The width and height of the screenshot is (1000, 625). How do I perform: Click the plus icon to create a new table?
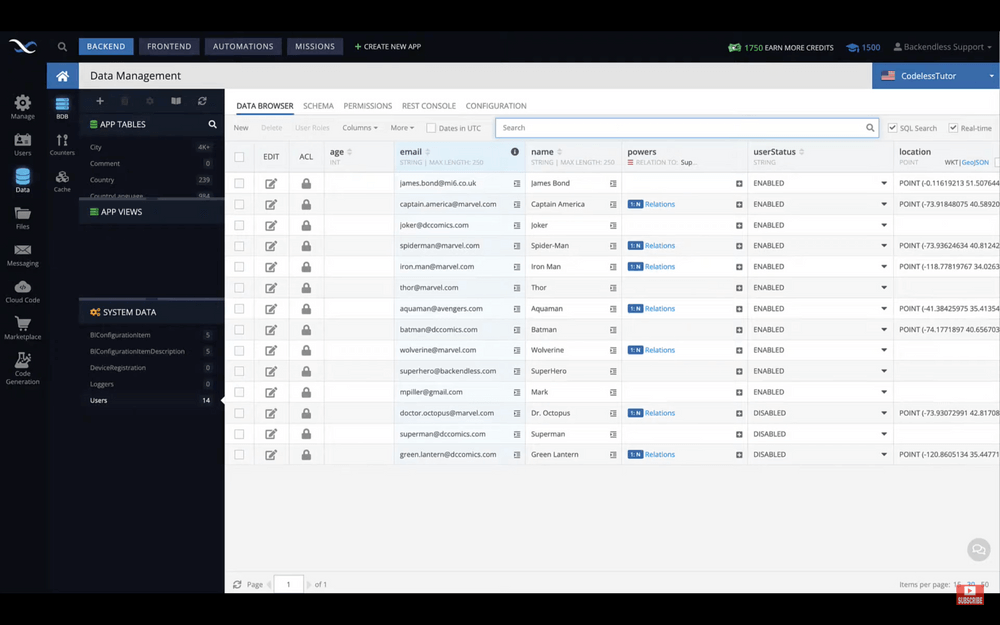100,101
